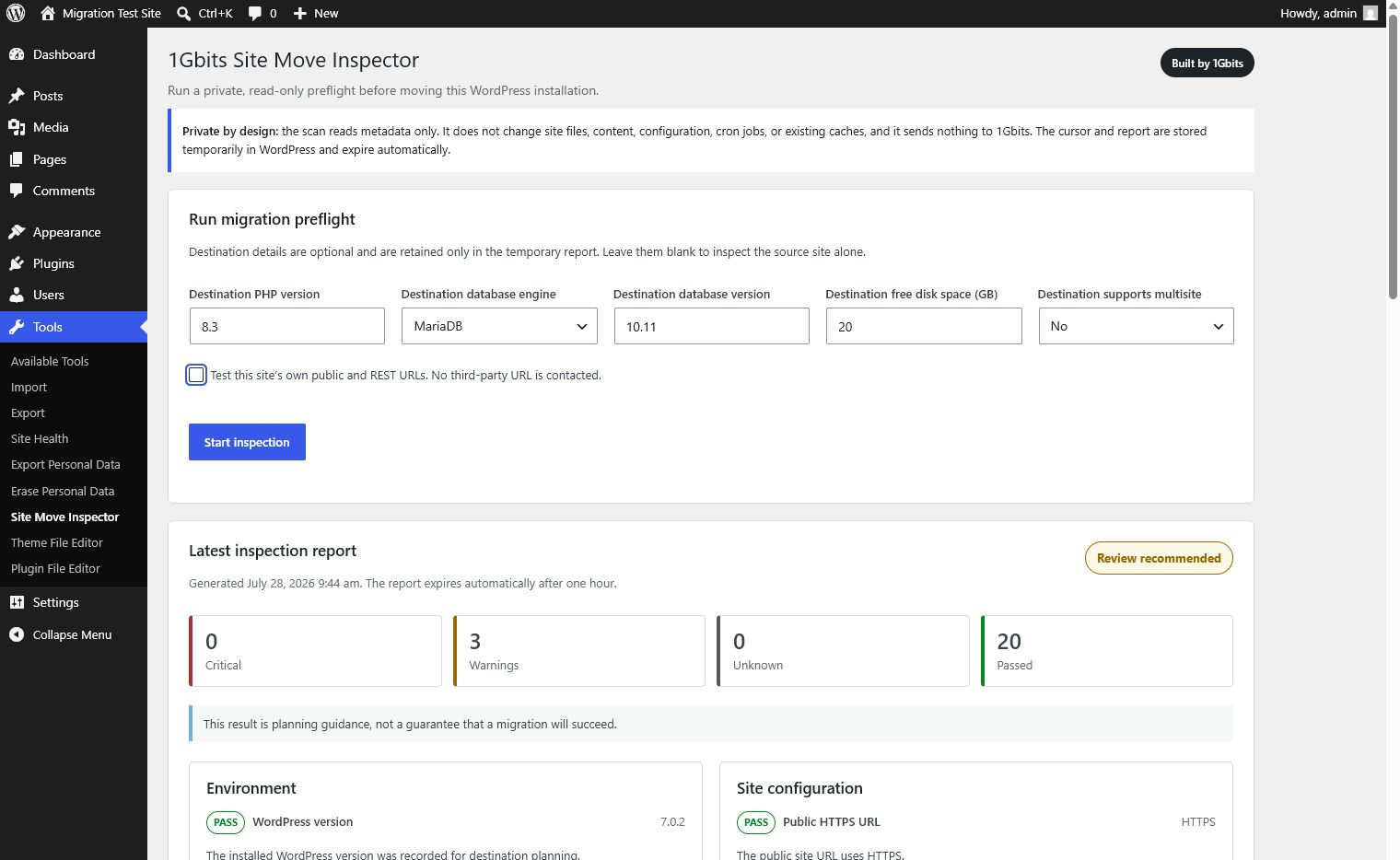
Task: Open the Plugins menu
Action: [x=74, y=263]
